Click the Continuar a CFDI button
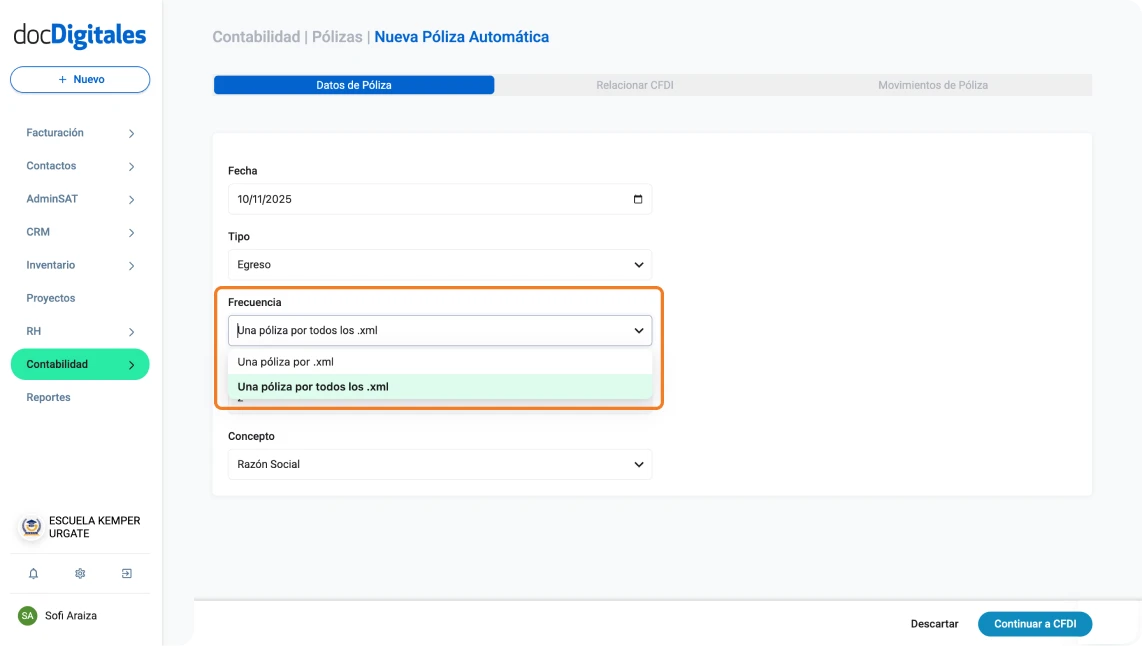The height and width of the screenshot is (646, 1142). [1035, 623]
